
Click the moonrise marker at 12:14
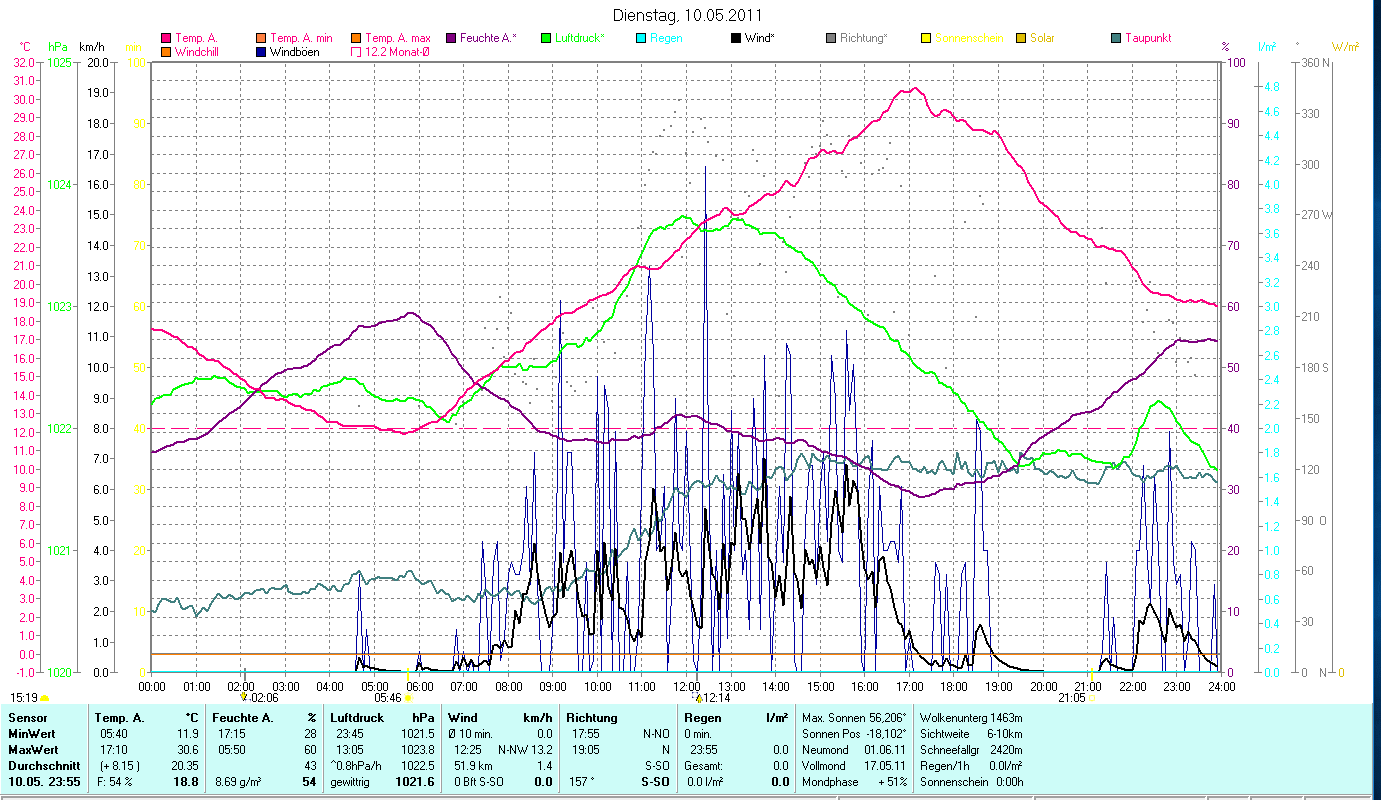[x=699, y=698]
